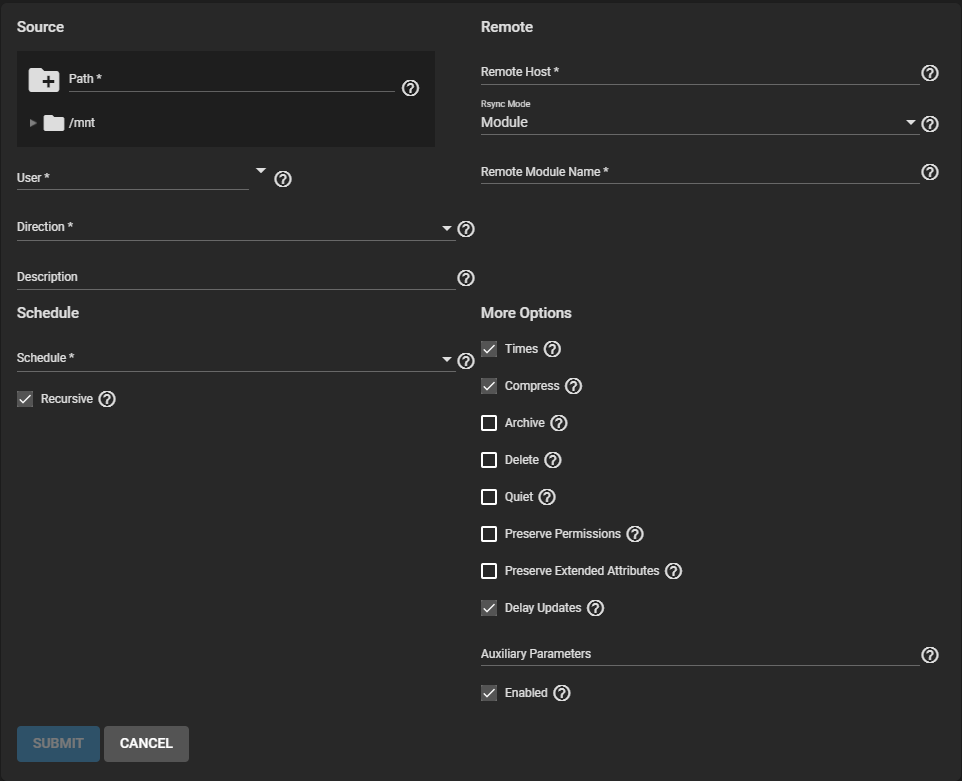Open the Direction dropdown
The image size is (962, 781).
pos(235,228)
